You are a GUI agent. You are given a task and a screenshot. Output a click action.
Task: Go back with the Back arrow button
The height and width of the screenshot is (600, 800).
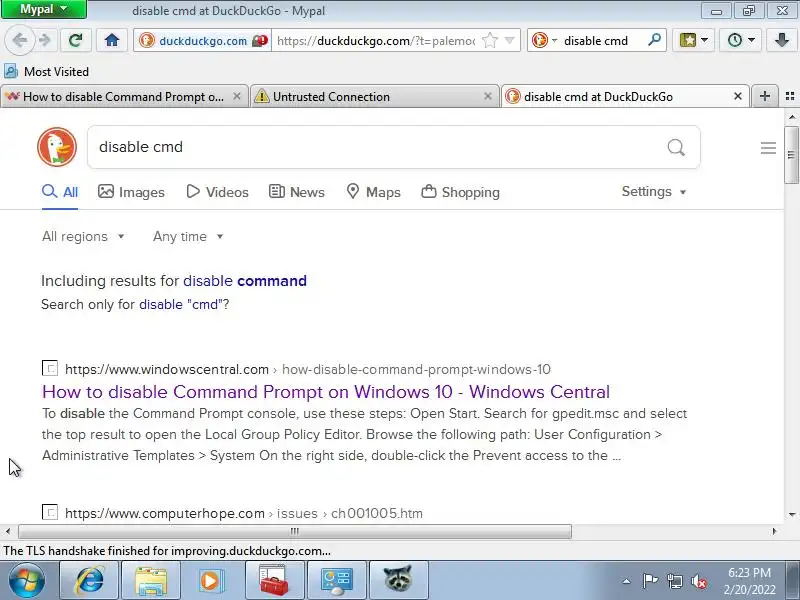(19, 40)
